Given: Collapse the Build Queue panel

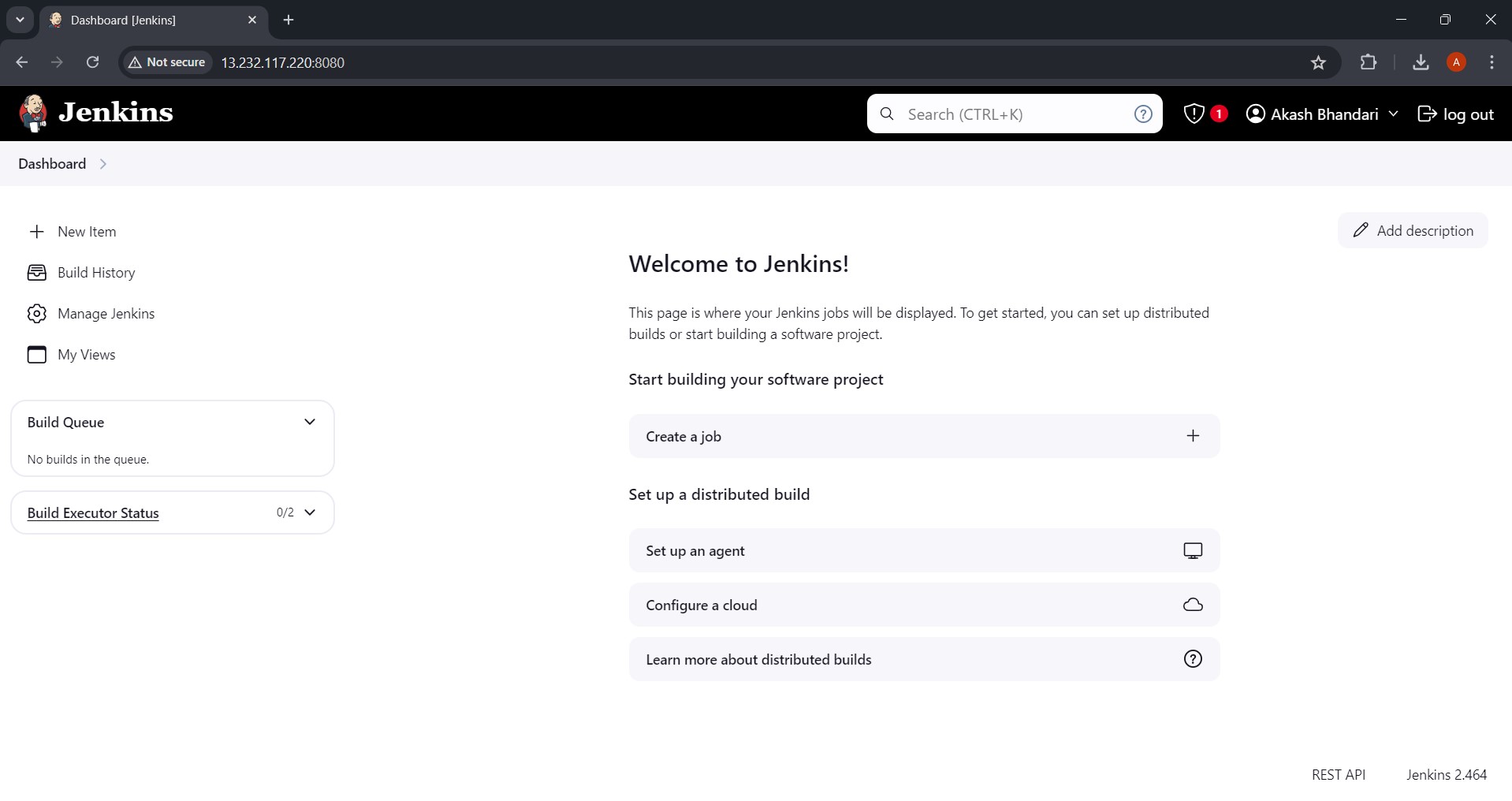Looking at the screenshot, I should [310, 422].
